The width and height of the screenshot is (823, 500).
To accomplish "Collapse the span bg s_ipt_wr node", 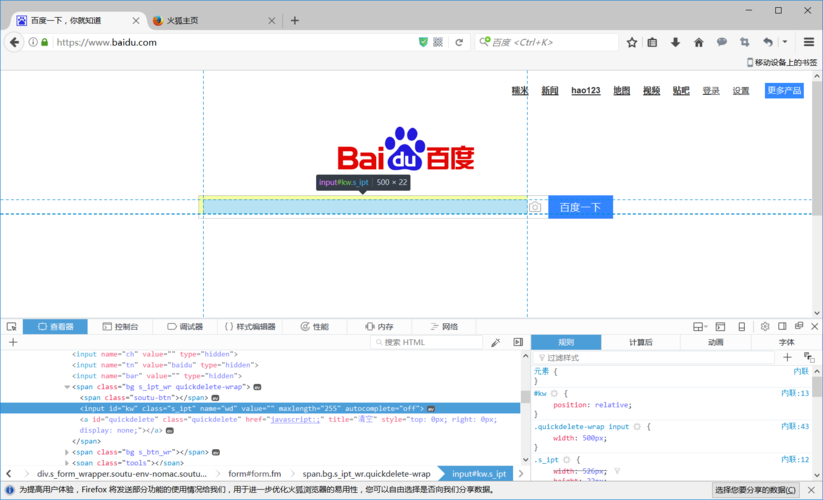I will point(67,387).
